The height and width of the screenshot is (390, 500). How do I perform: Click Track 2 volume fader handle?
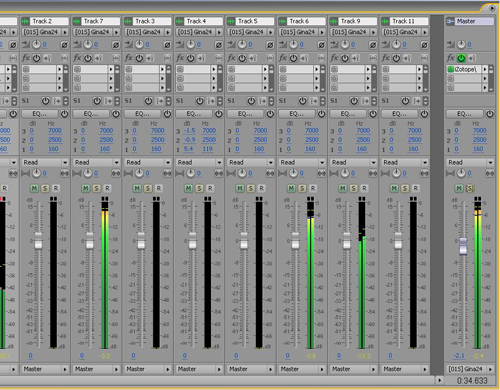tap(38, 241)
